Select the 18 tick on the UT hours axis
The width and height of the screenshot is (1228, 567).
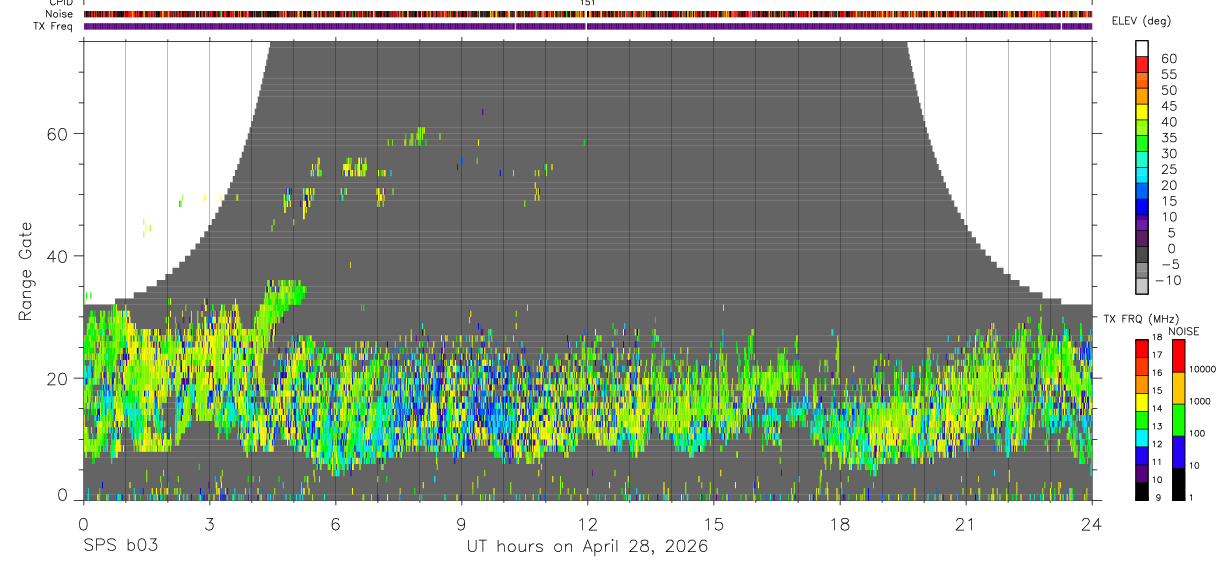[840, 524]
